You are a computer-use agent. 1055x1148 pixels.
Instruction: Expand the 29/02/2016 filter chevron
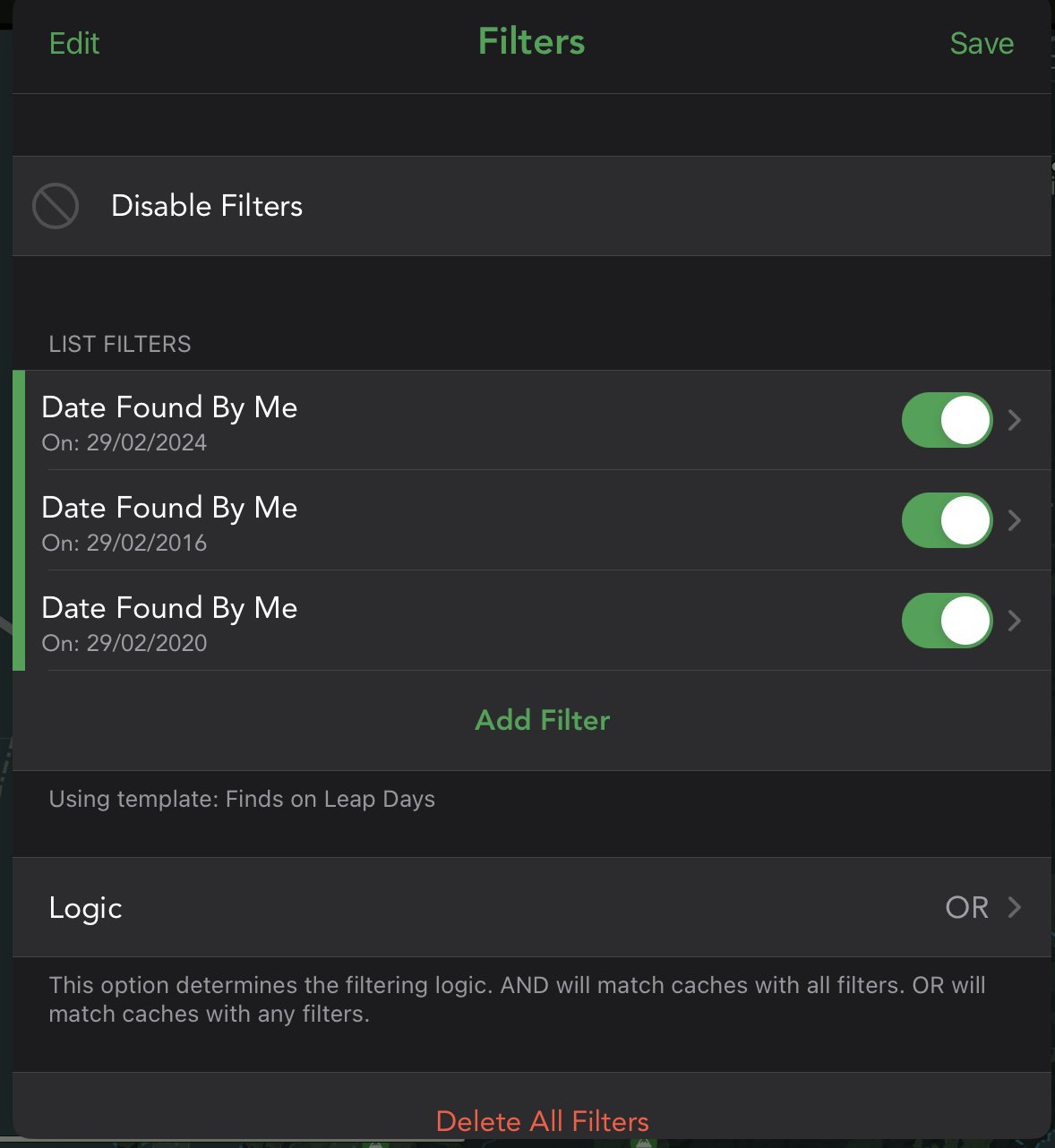[1015, 520]
